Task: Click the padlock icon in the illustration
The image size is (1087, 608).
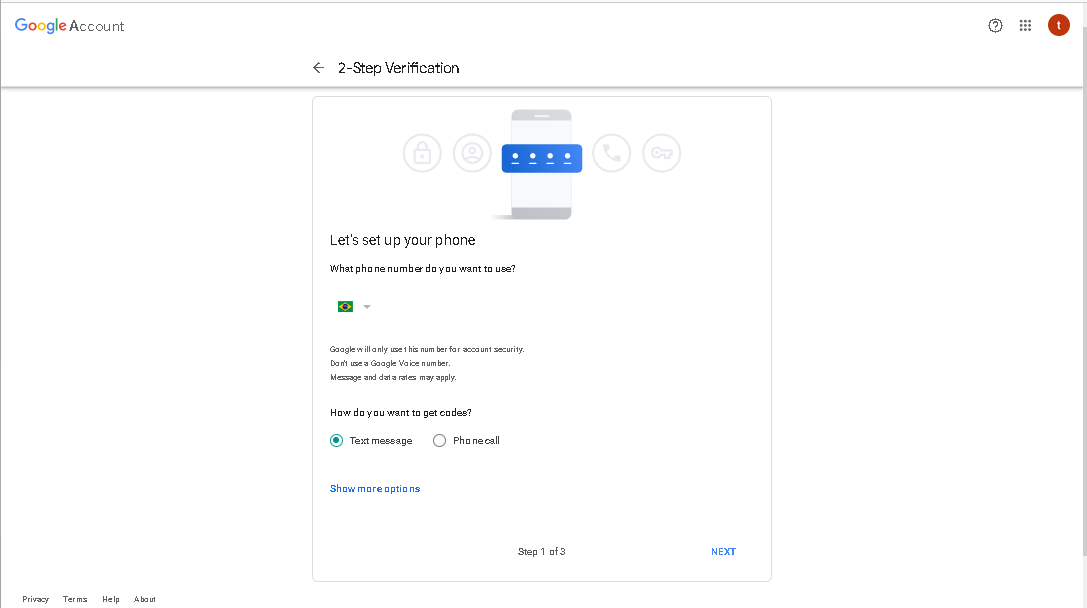Action: click(x=422, y=153)
